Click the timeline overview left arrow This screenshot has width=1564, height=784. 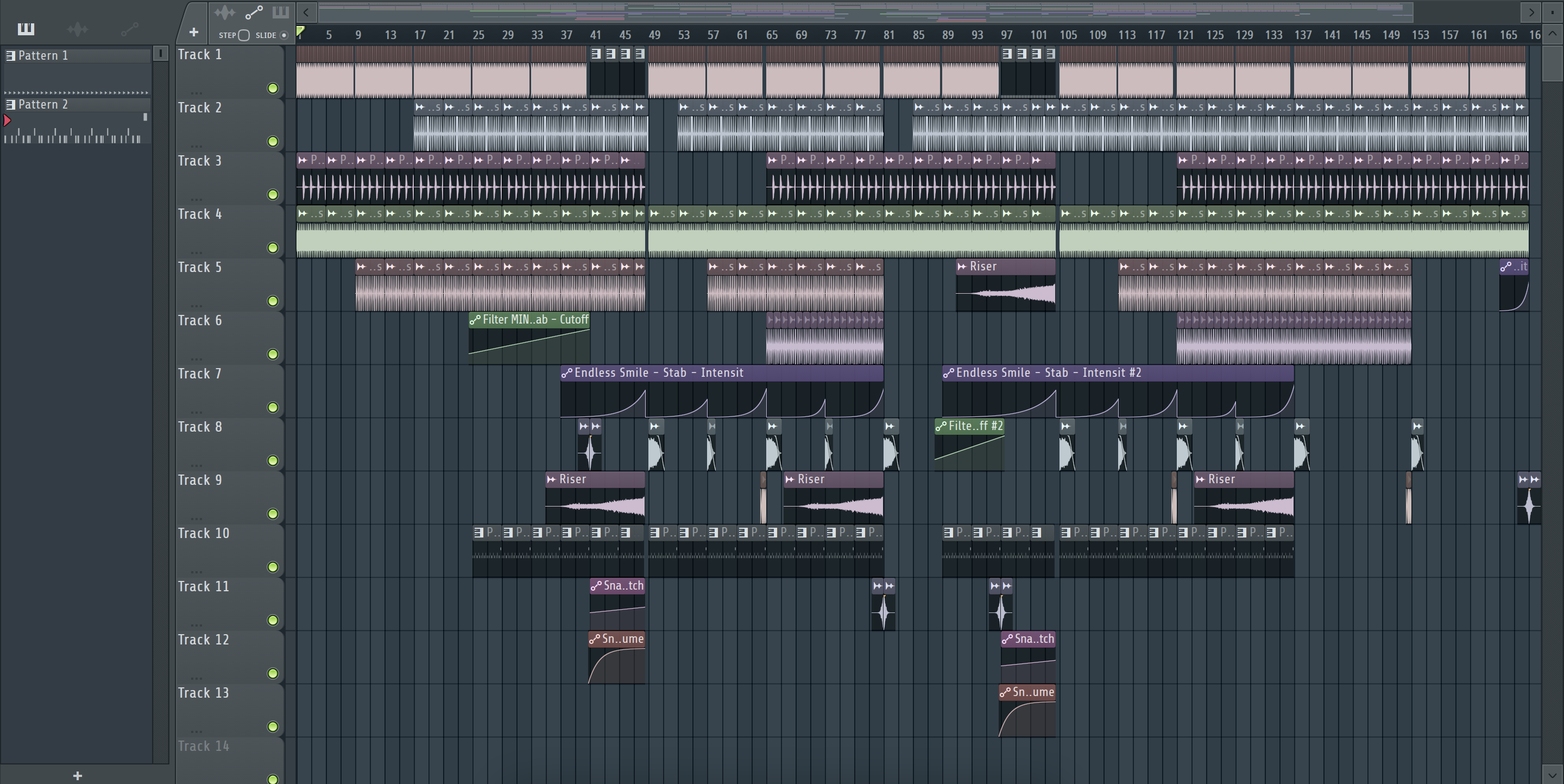pos(306,11)
